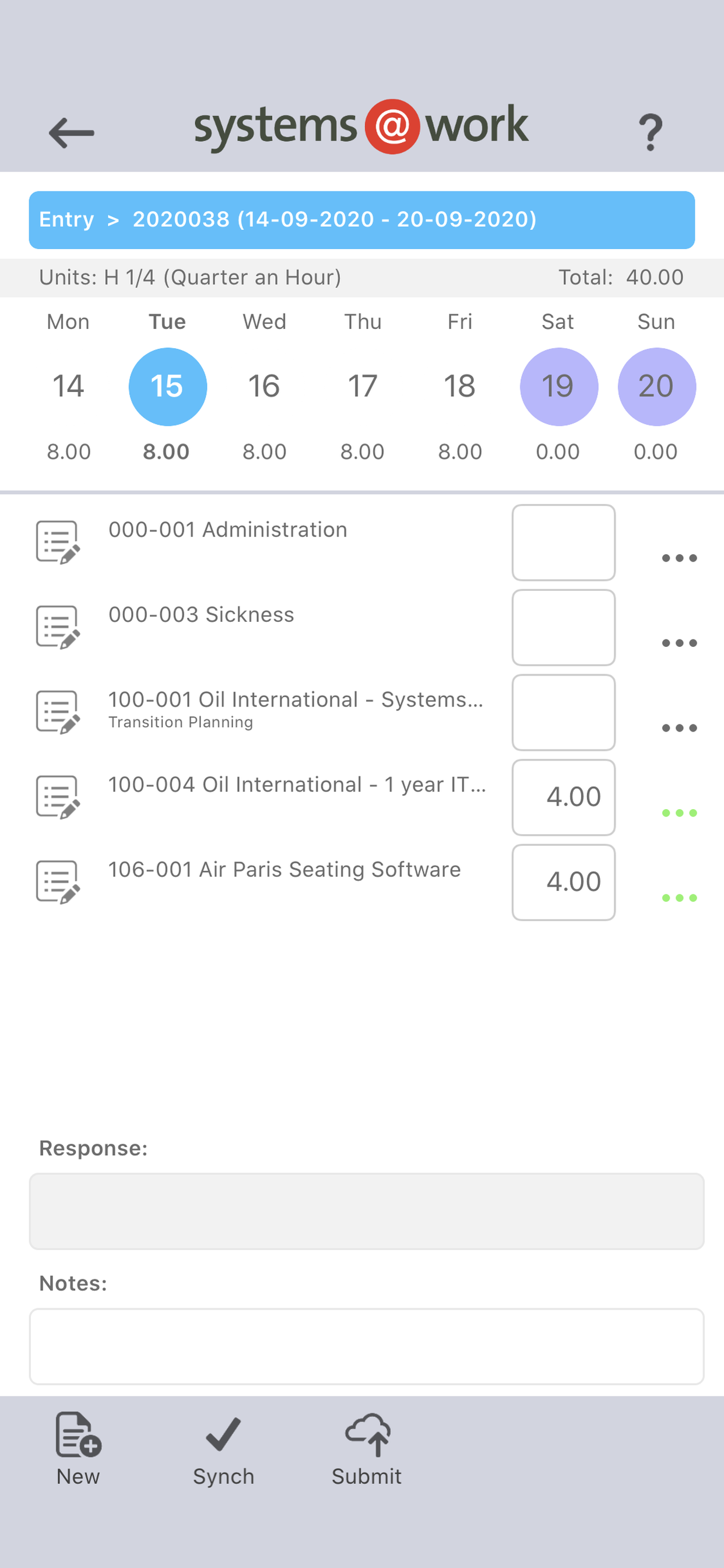Open notes icon for 000-003 Sickness

pos(58,627)
